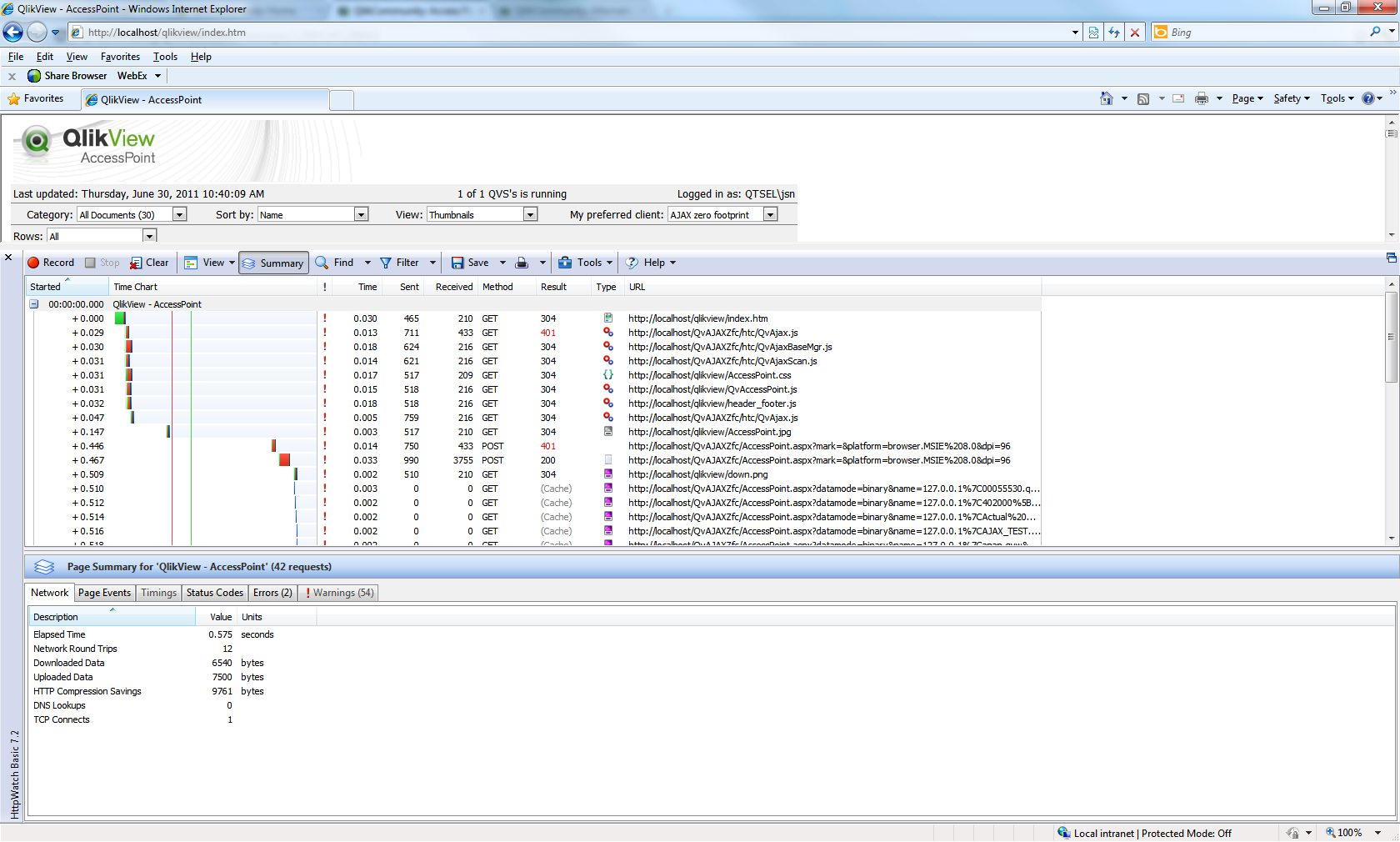Open the Favorites star button

pos(36,98)
